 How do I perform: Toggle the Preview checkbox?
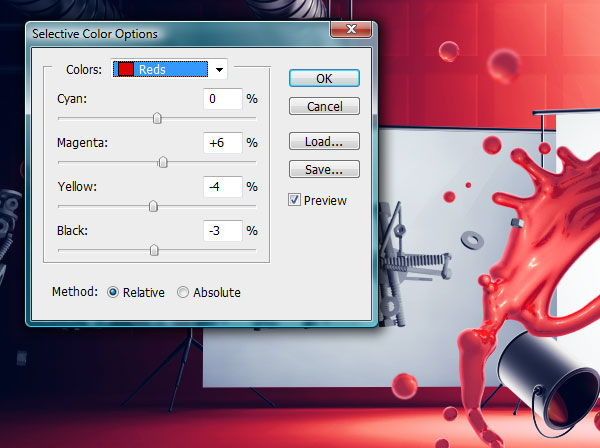pyautogui.click(x=294, y=200)
